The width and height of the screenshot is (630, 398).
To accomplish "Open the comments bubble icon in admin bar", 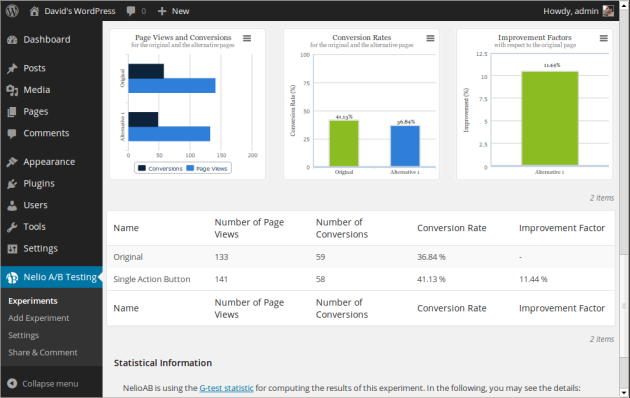I will [x=131, y=11].
